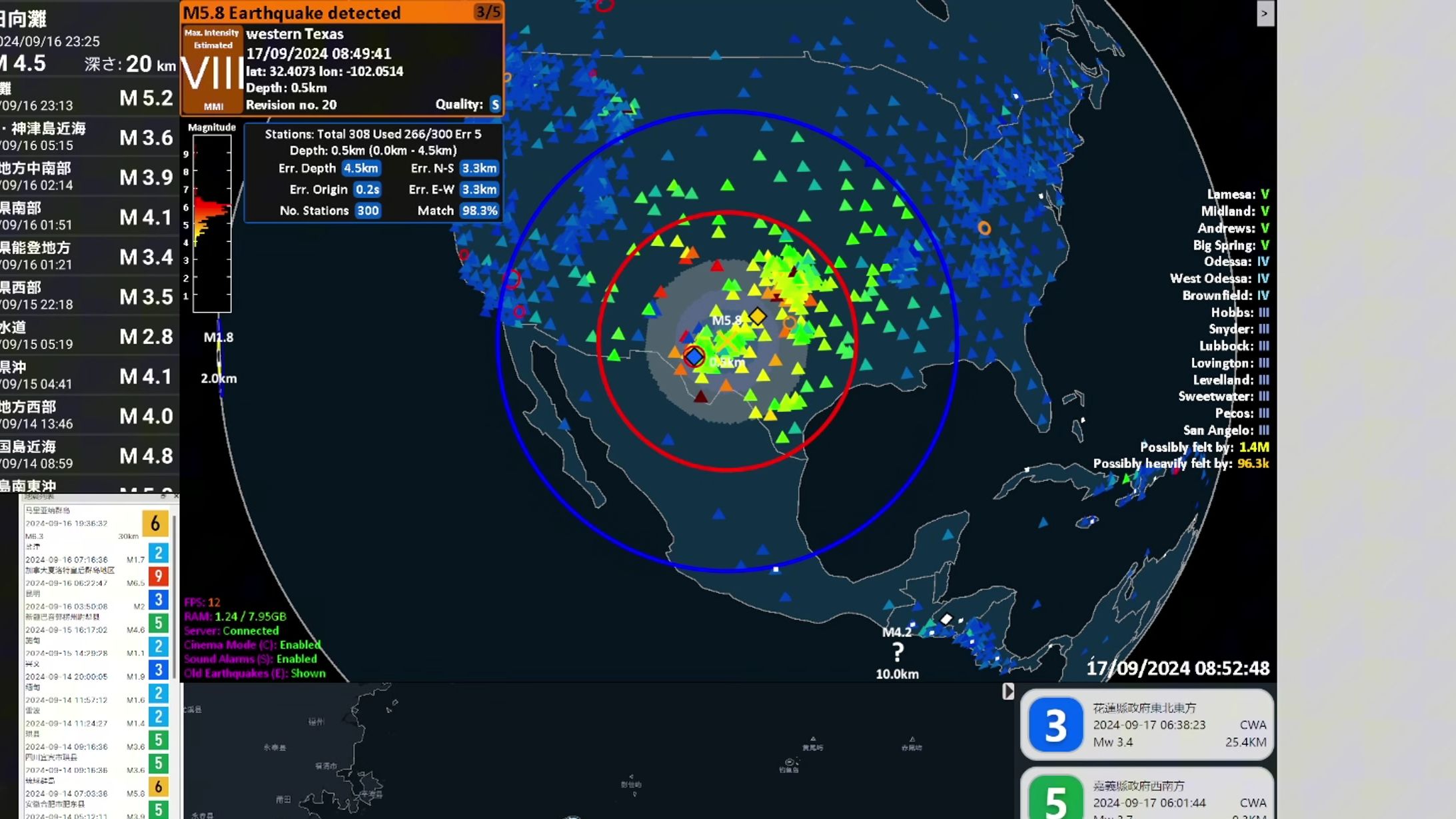Expand the side panel with the > button
The width and height of the screenshot is (1456, 819).
[1265, 13]
